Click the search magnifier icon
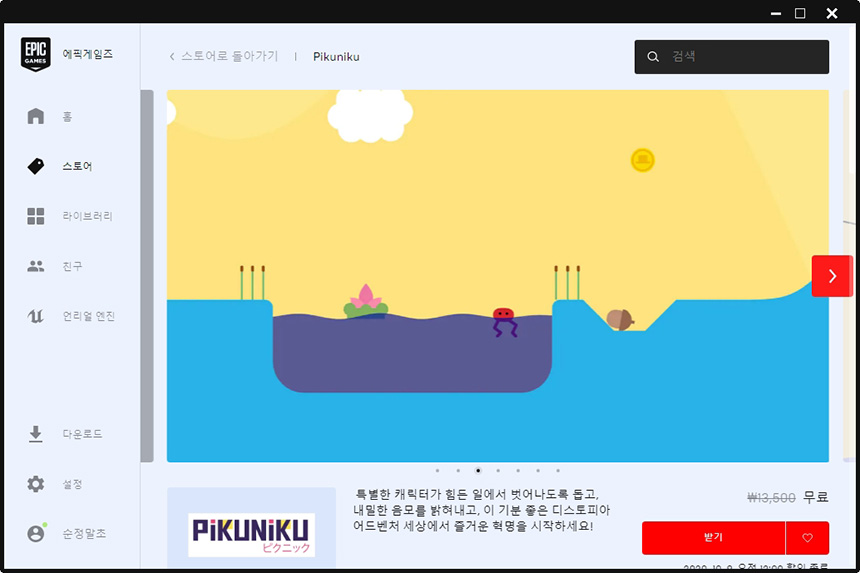The width and height of the screenshot is (860, 573). point(653,56)
